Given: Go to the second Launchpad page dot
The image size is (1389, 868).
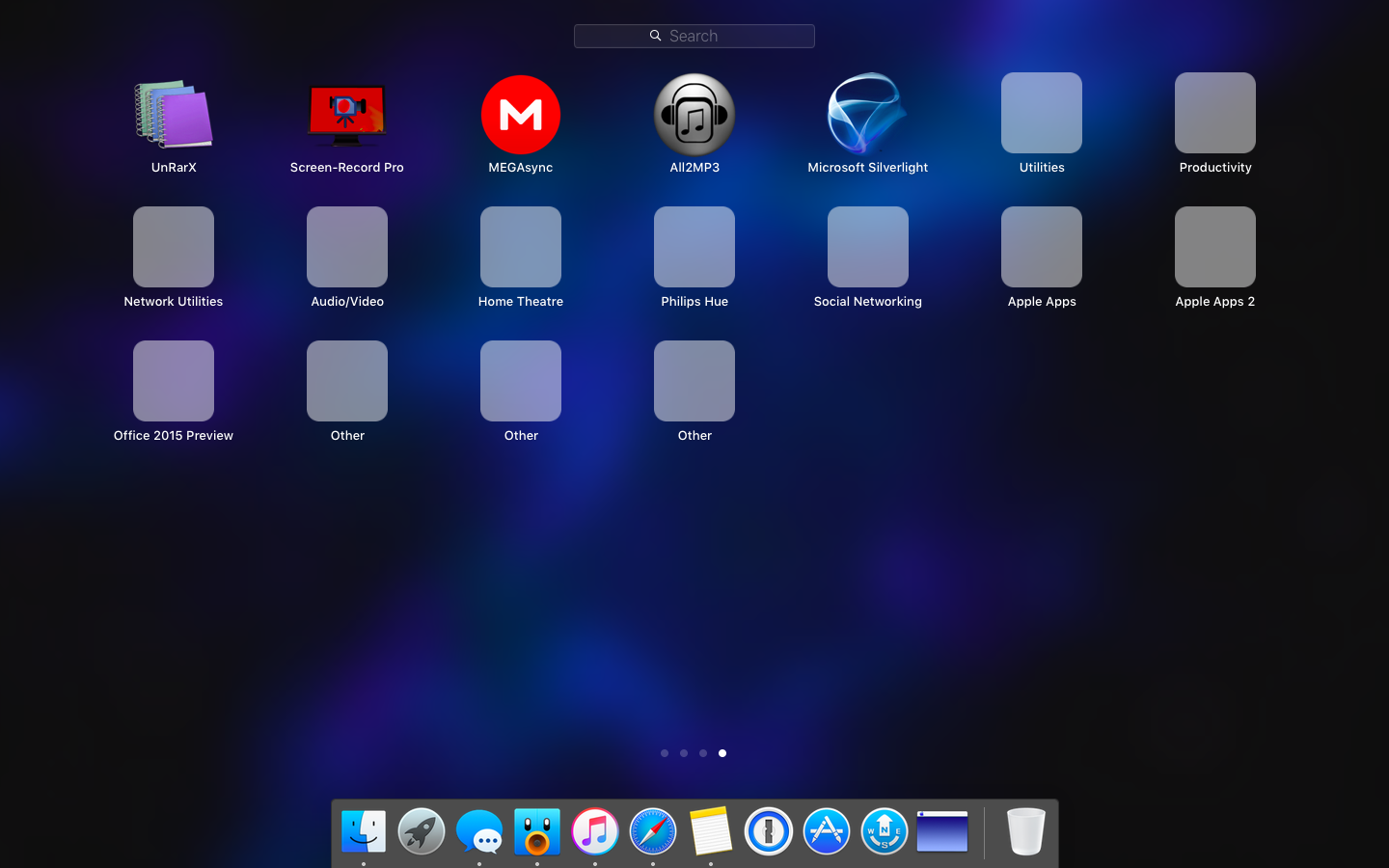Looking at the screenshot, I should (x=684, y=753).
